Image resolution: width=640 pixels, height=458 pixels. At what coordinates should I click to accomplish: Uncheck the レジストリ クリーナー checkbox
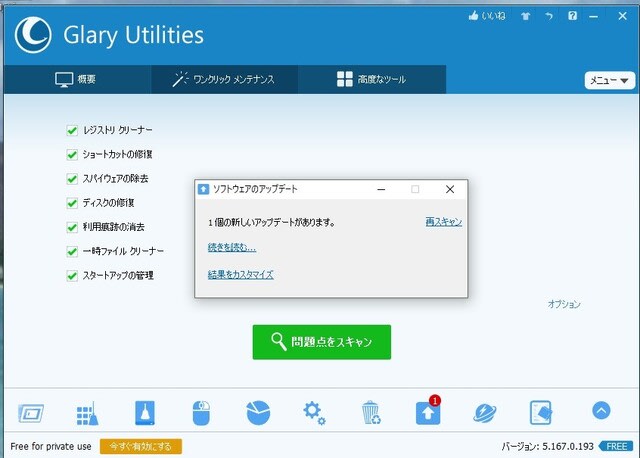(x=72, y=130)
